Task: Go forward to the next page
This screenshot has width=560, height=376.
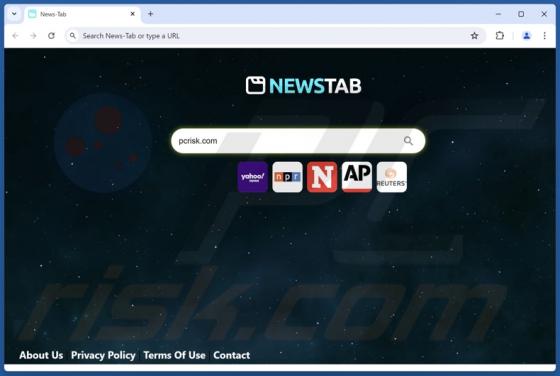Action: (x=33, y=36)
